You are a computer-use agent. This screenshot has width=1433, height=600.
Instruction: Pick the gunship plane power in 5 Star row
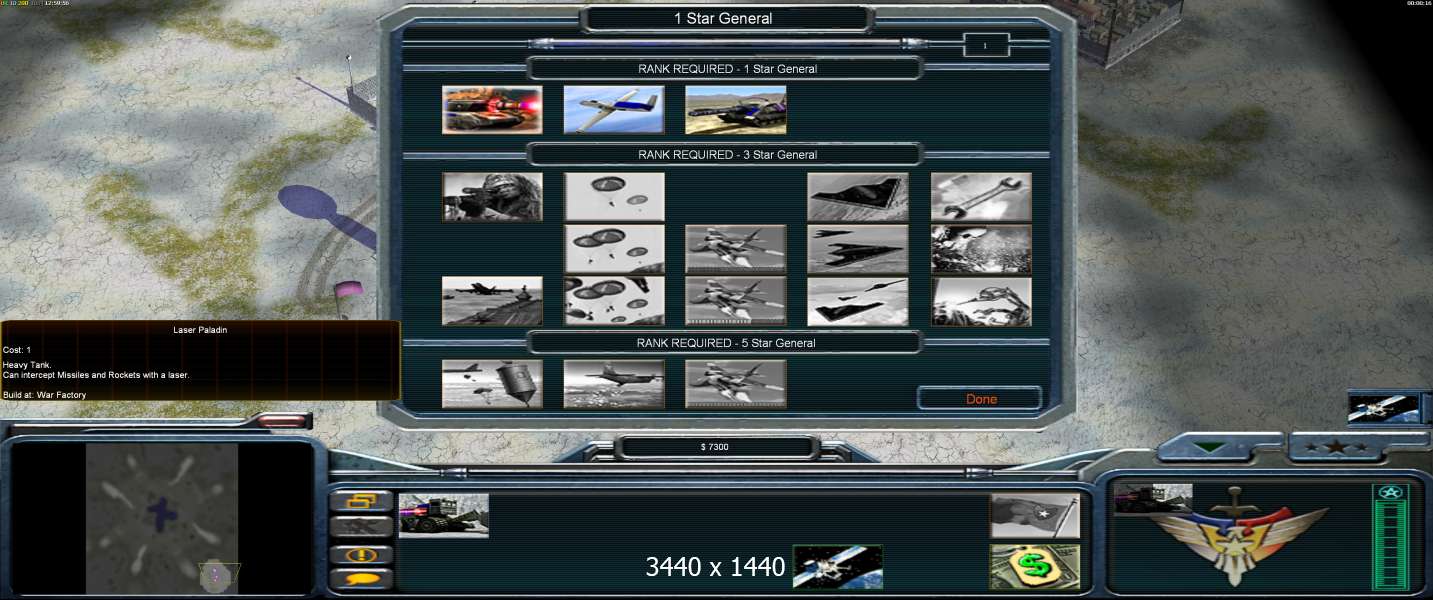(x=614, y=384)
